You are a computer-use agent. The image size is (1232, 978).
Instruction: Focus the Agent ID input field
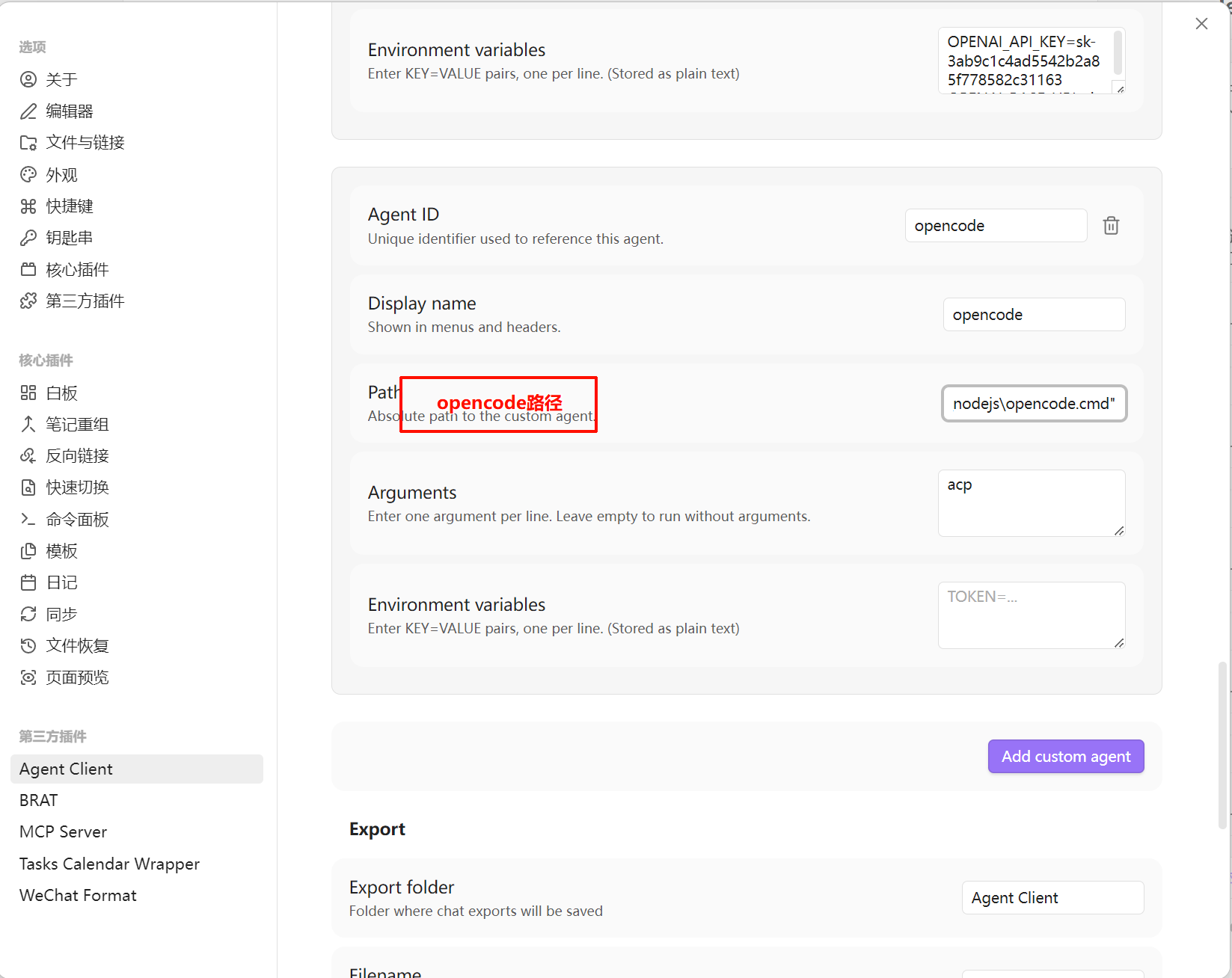tap(996, 225)
